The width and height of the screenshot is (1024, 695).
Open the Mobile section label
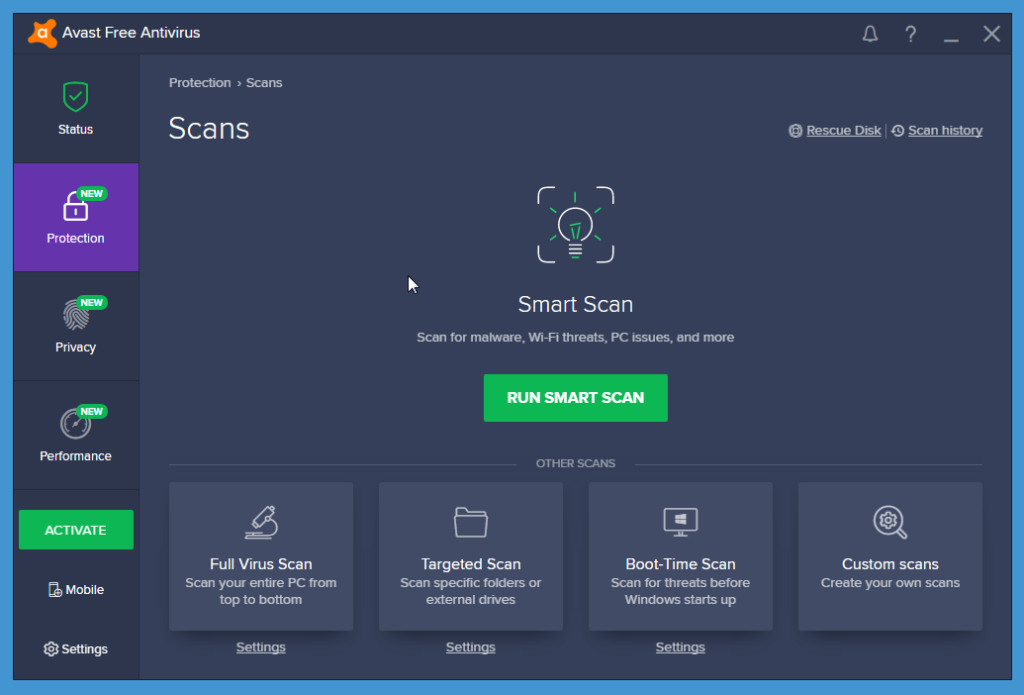85,590
